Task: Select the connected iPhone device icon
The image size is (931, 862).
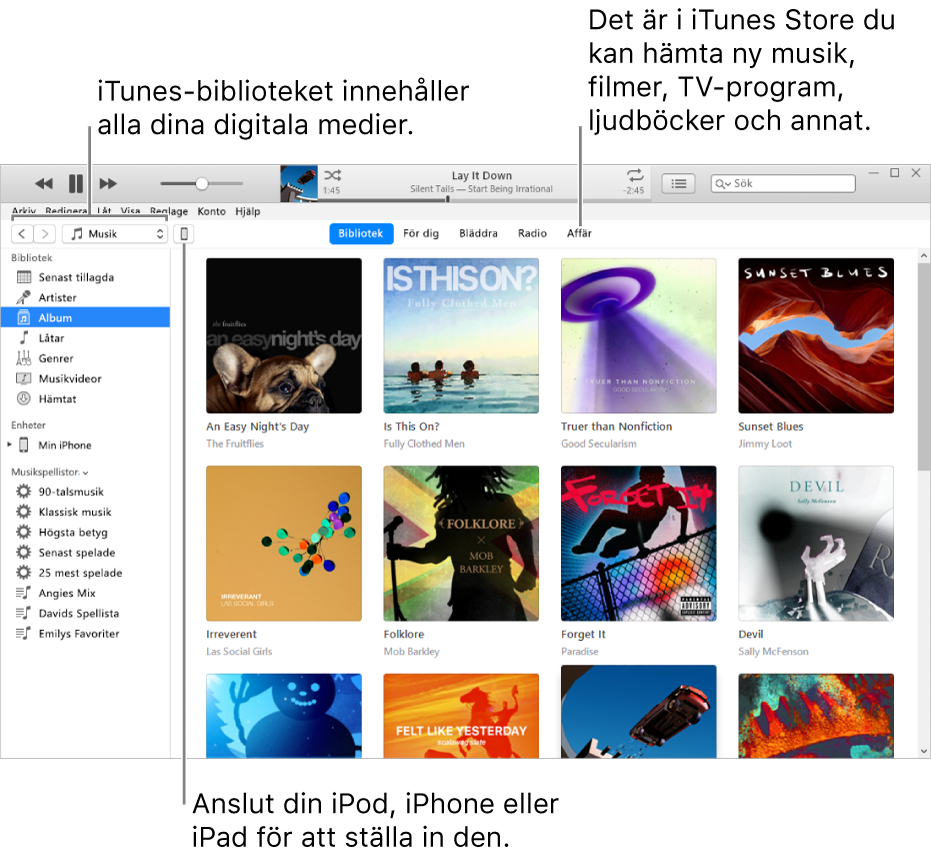Action: (184, 233)
